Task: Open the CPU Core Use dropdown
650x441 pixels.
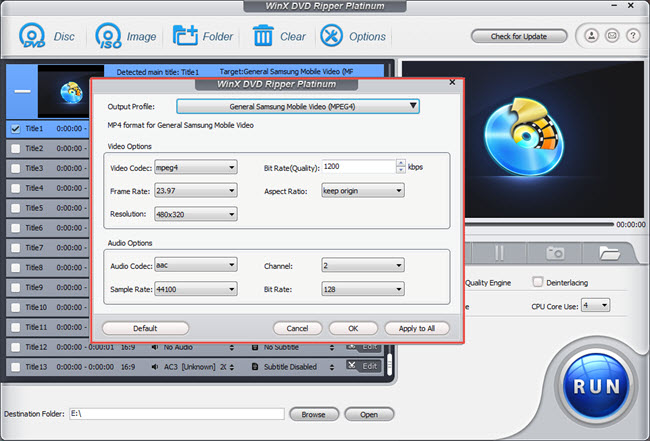Action: (x=595, y=306)
